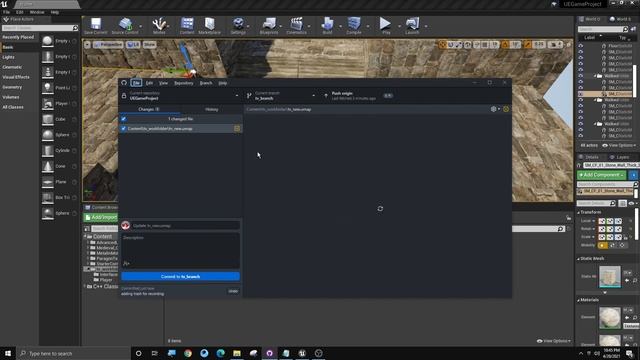
Task: Click the Play button in Unreal toolbar
Action: [x=385, y=26]
